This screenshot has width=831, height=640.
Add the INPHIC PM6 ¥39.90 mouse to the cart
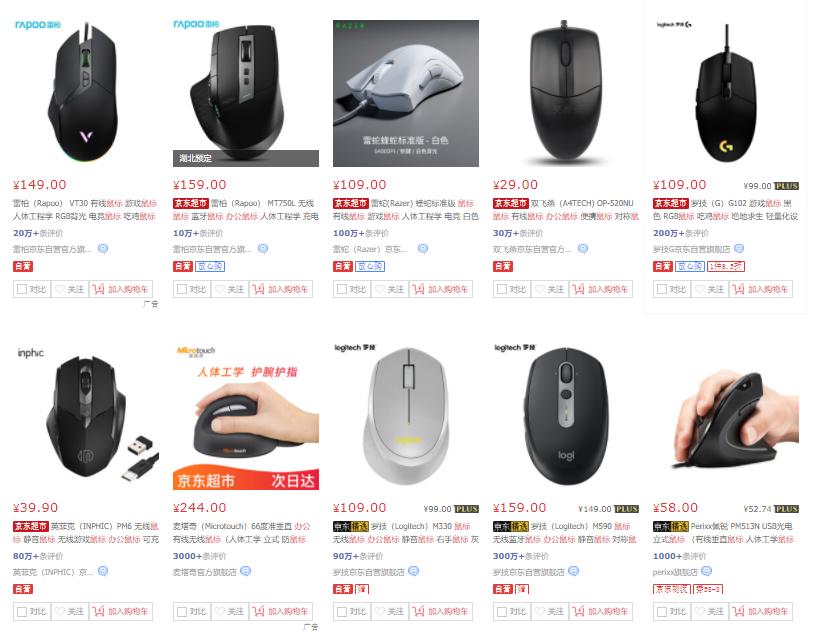pos(121,611)
